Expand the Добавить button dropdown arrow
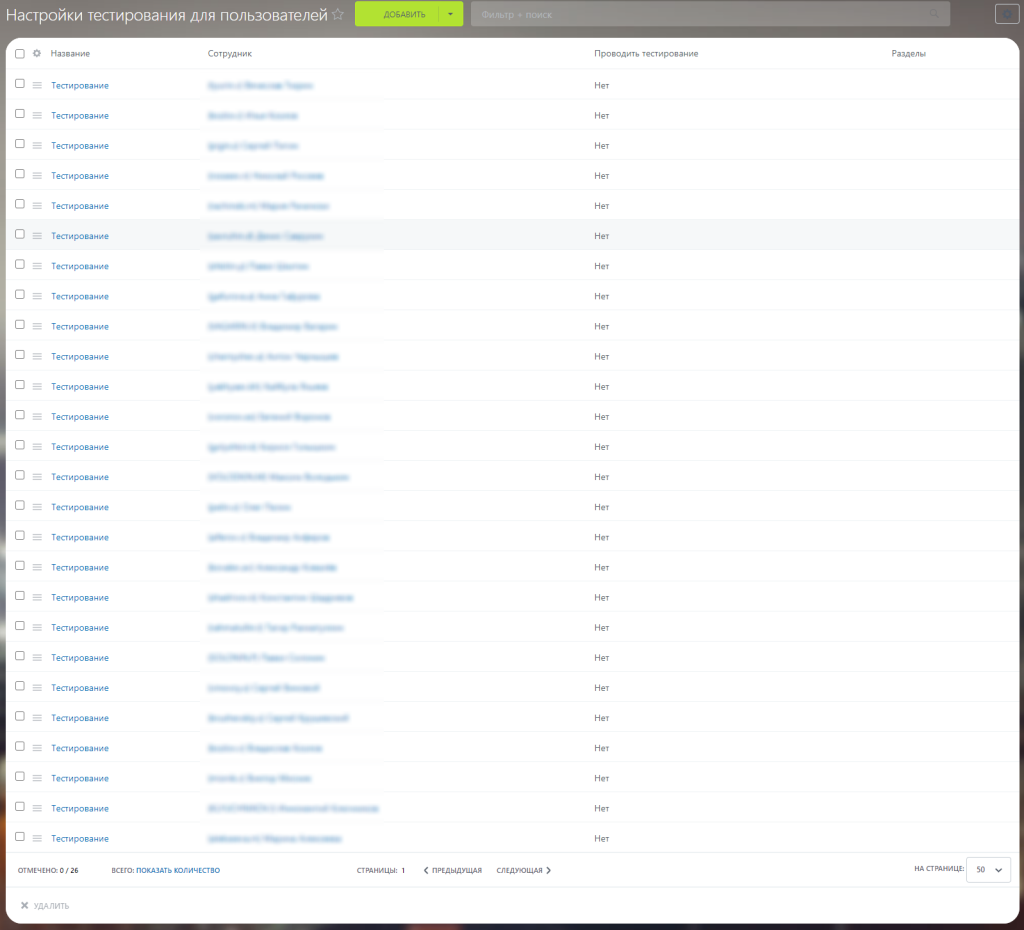1024x930 pixels. pos(451,15)
